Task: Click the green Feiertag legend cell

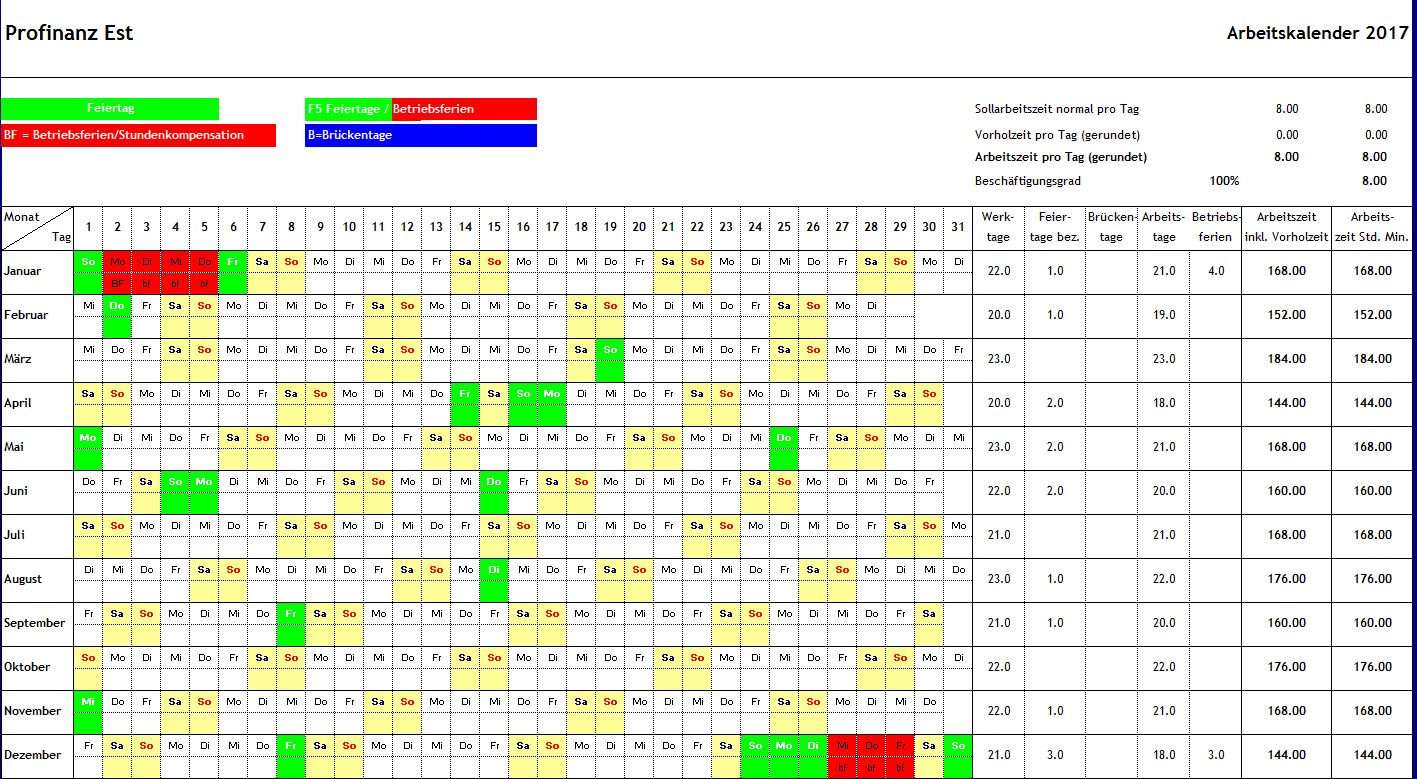Action: (x=110, y=108)
